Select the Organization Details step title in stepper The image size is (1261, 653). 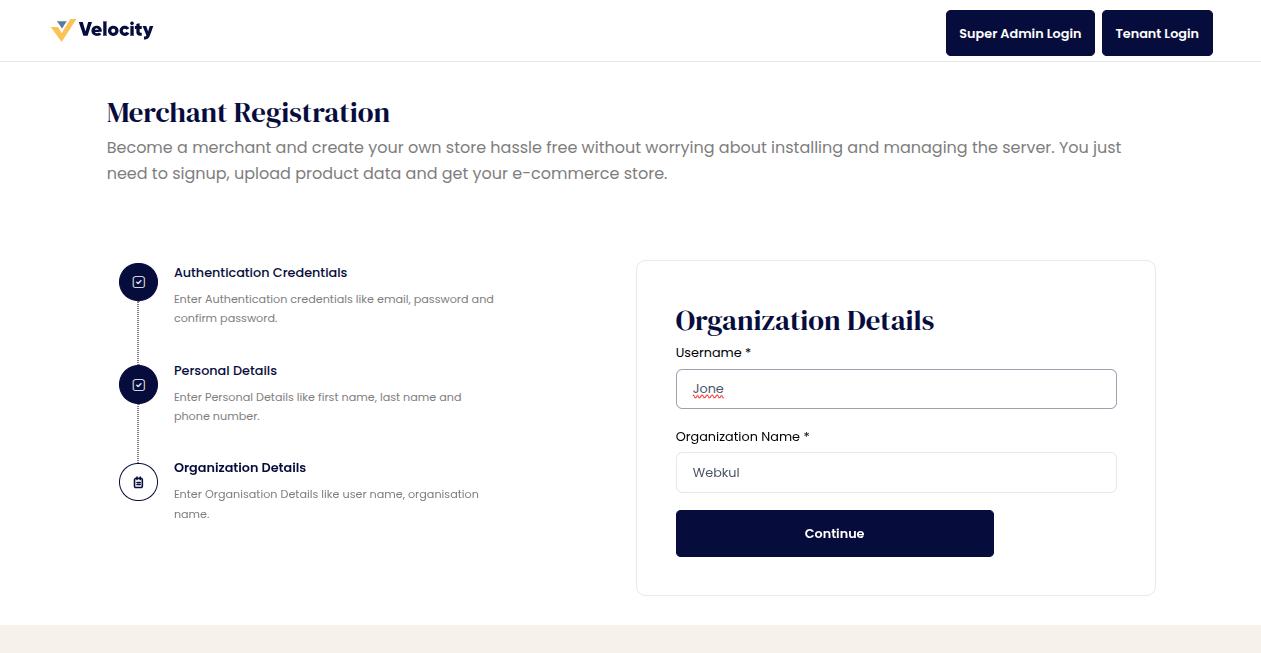(x=240, y=467)
